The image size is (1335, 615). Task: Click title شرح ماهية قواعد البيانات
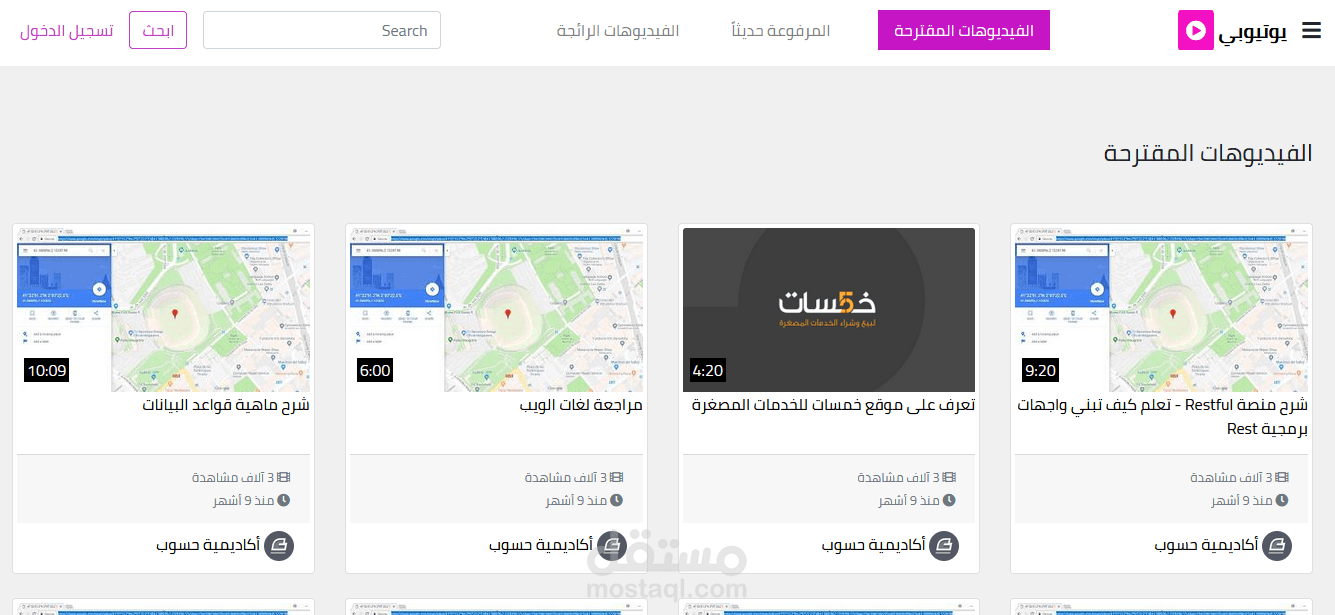click(226, 405)
